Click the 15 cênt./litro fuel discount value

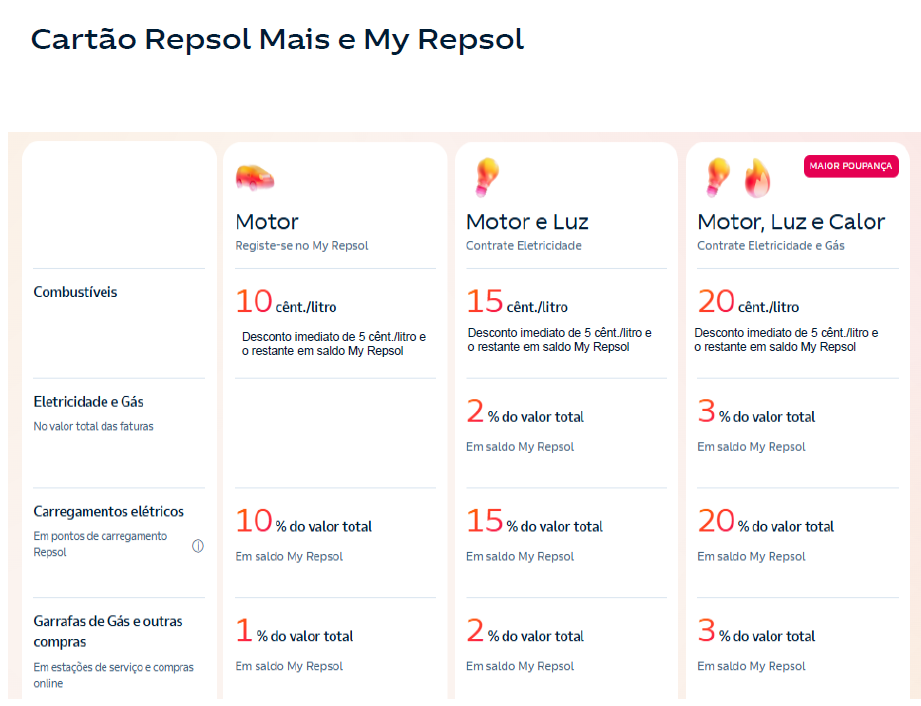pos(517,302)
